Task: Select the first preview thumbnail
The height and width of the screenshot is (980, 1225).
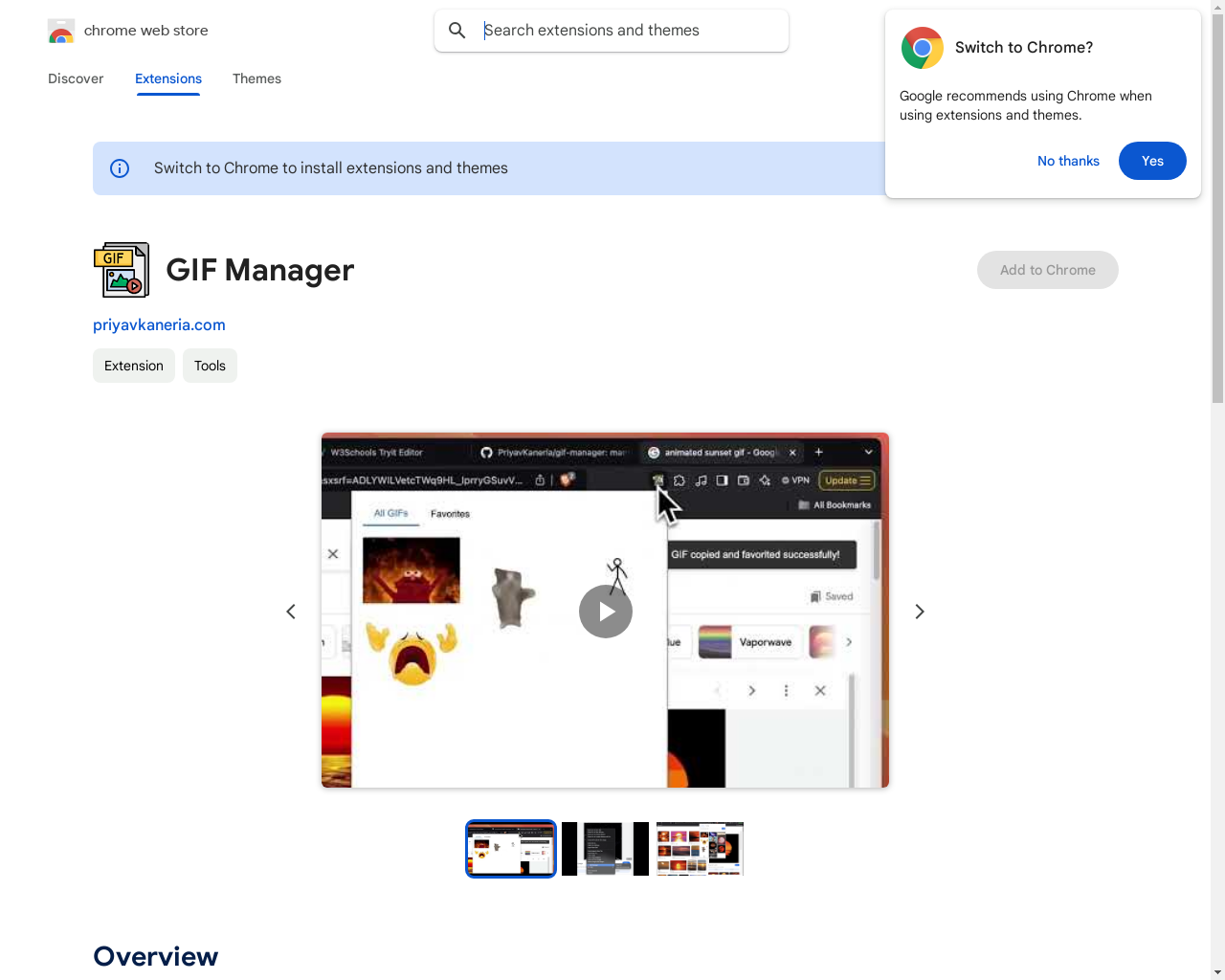Action: click(511, 849)
